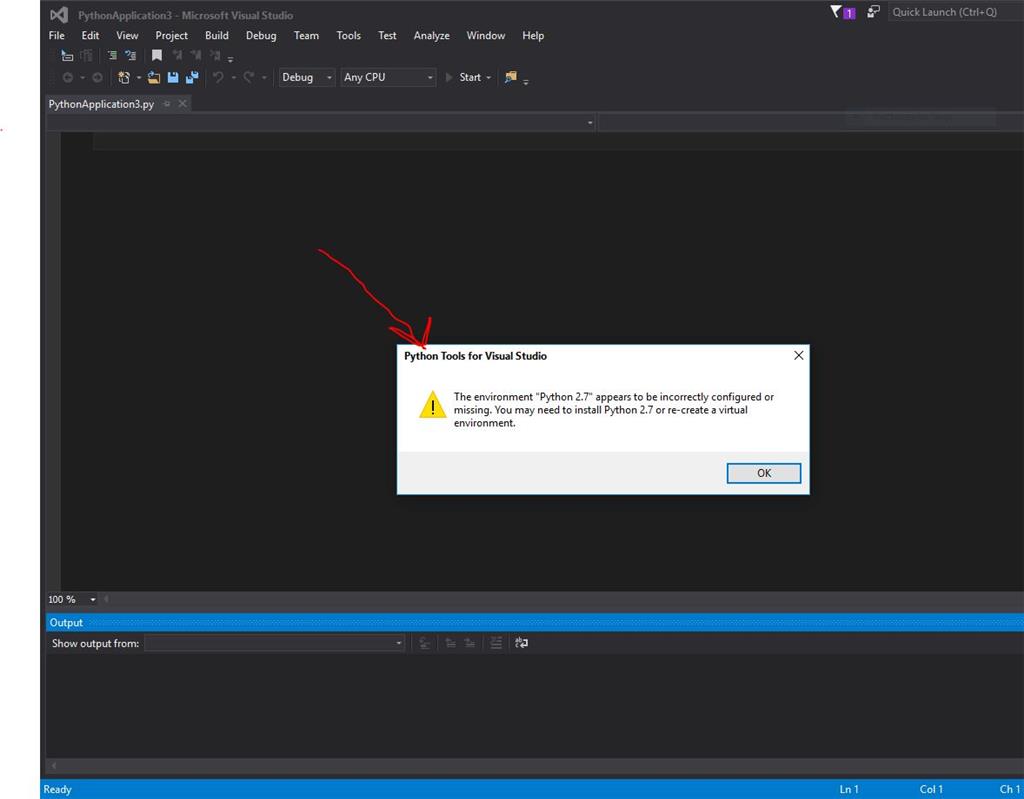Click the Visual Studio logo icon
This screenshot has height=799, width=1024.
pyautogui.click(x=59, y=14)
